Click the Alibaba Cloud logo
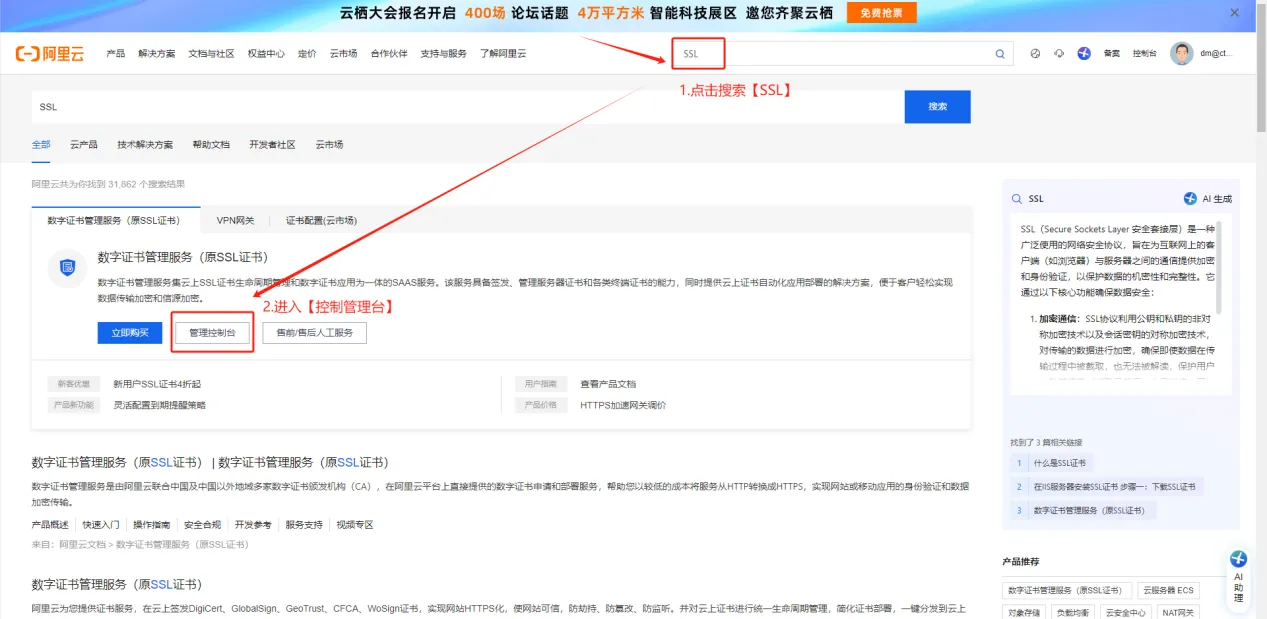Screen dimensions: 1267x619 [50, 54]
